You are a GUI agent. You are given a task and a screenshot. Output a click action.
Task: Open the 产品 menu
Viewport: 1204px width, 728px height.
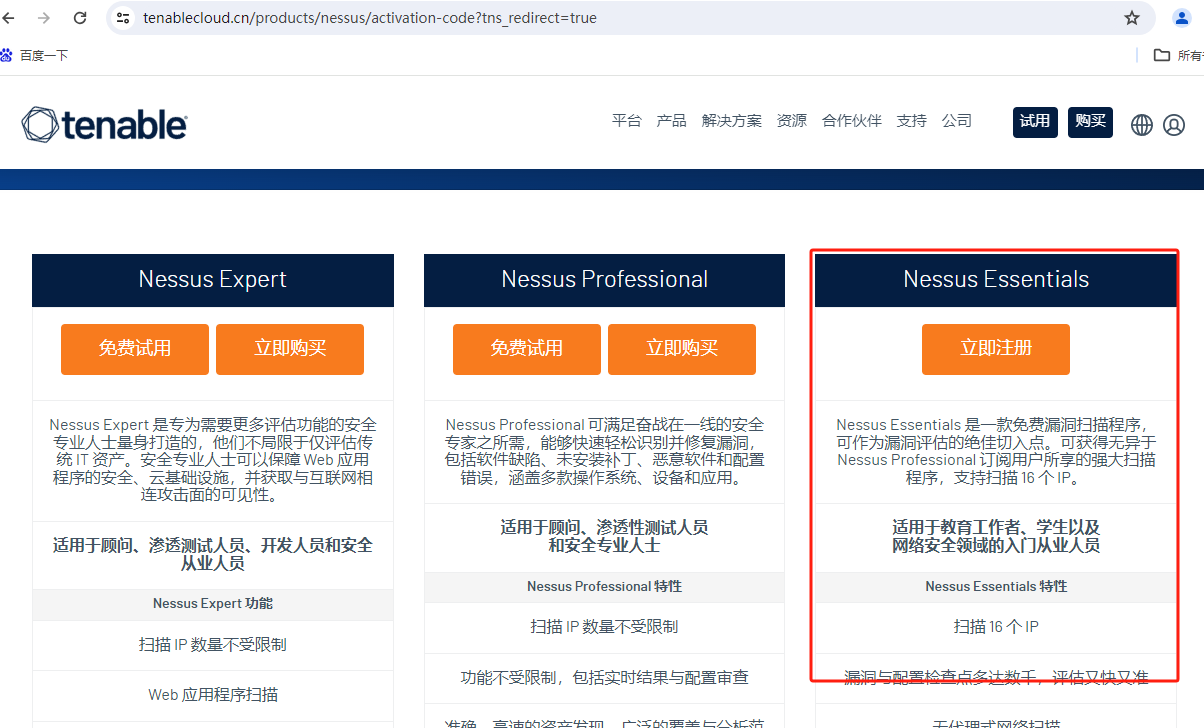672,121
